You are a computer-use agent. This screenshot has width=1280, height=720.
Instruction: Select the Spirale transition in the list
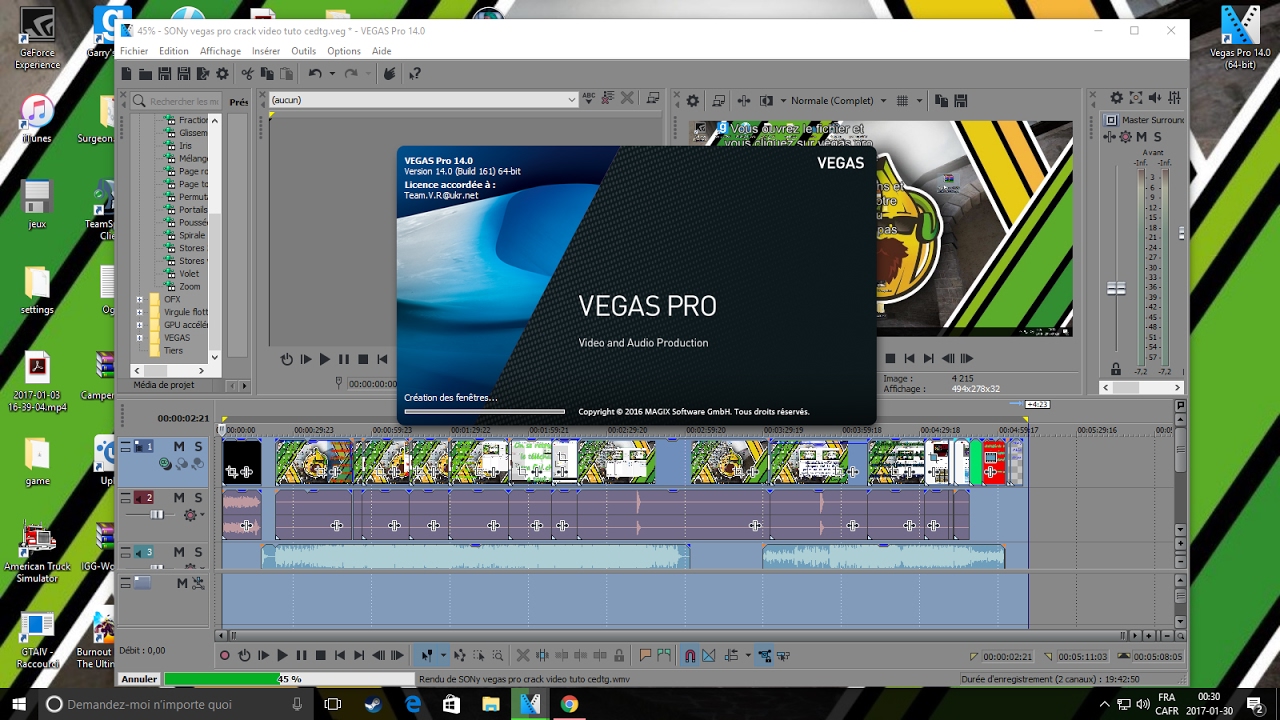pyautogui.click(x=191, y=235)
